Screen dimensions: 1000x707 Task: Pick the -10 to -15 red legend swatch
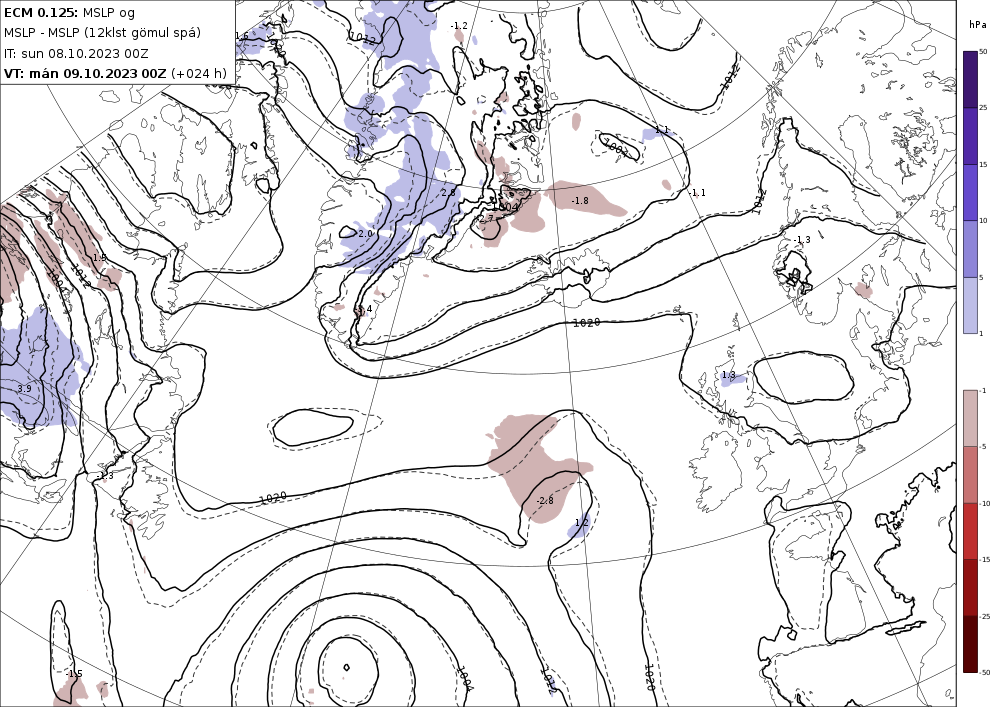(970, 531)
